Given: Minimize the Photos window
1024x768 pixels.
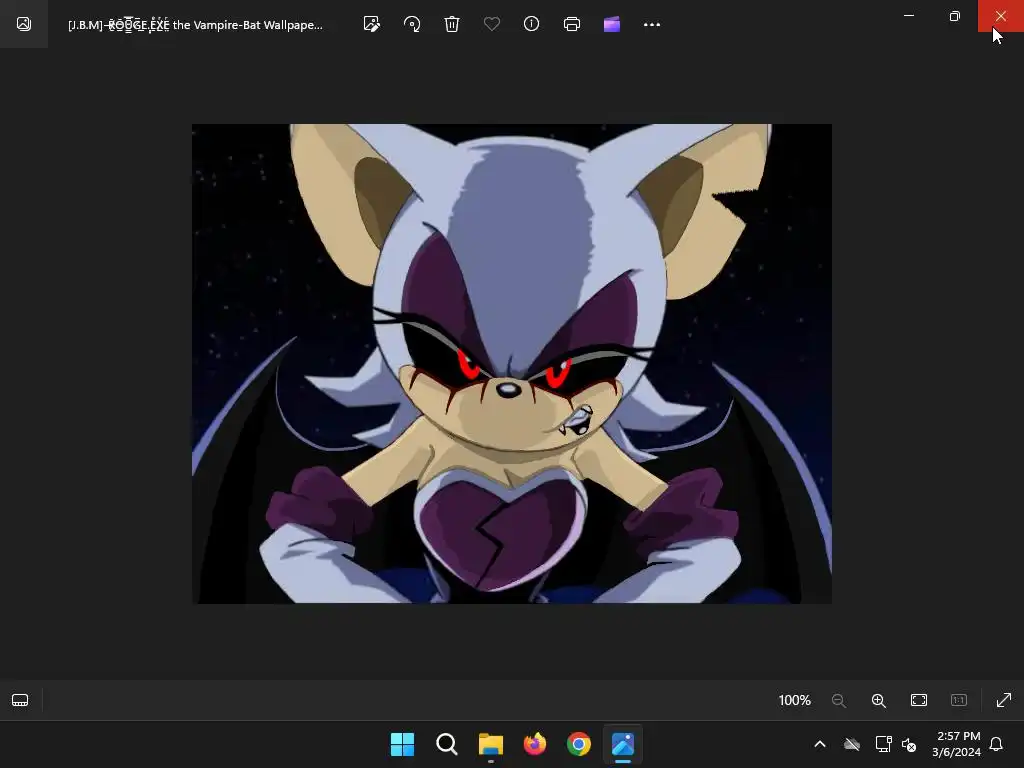Looking at the screenshot, I should point(909,16).
